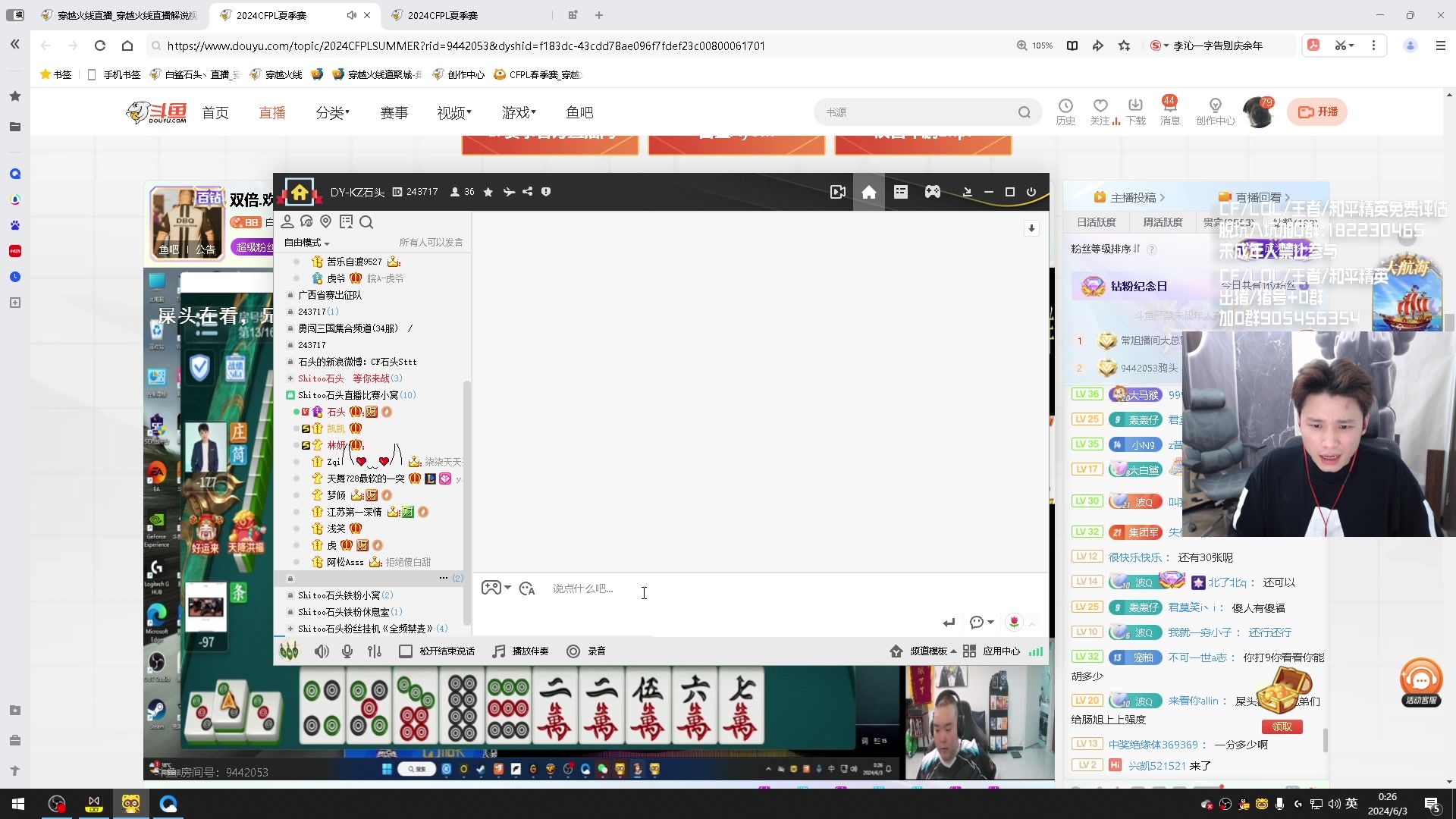Toggle the microphone icon in bottom bar
The width and height of the screenshot is (1456, 819).
pyautogui.click(x=347, y=651)
